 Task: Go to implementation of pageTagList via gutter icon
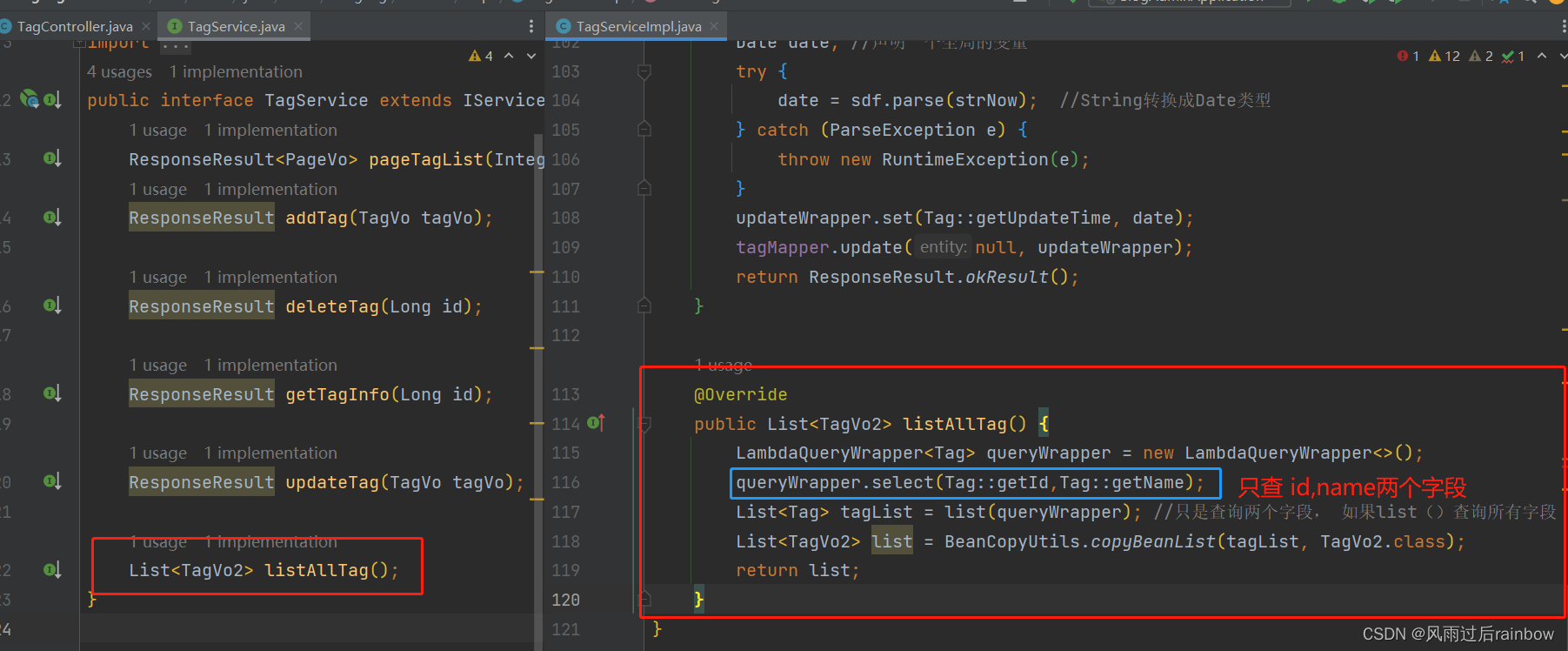[x=52, y=158]
